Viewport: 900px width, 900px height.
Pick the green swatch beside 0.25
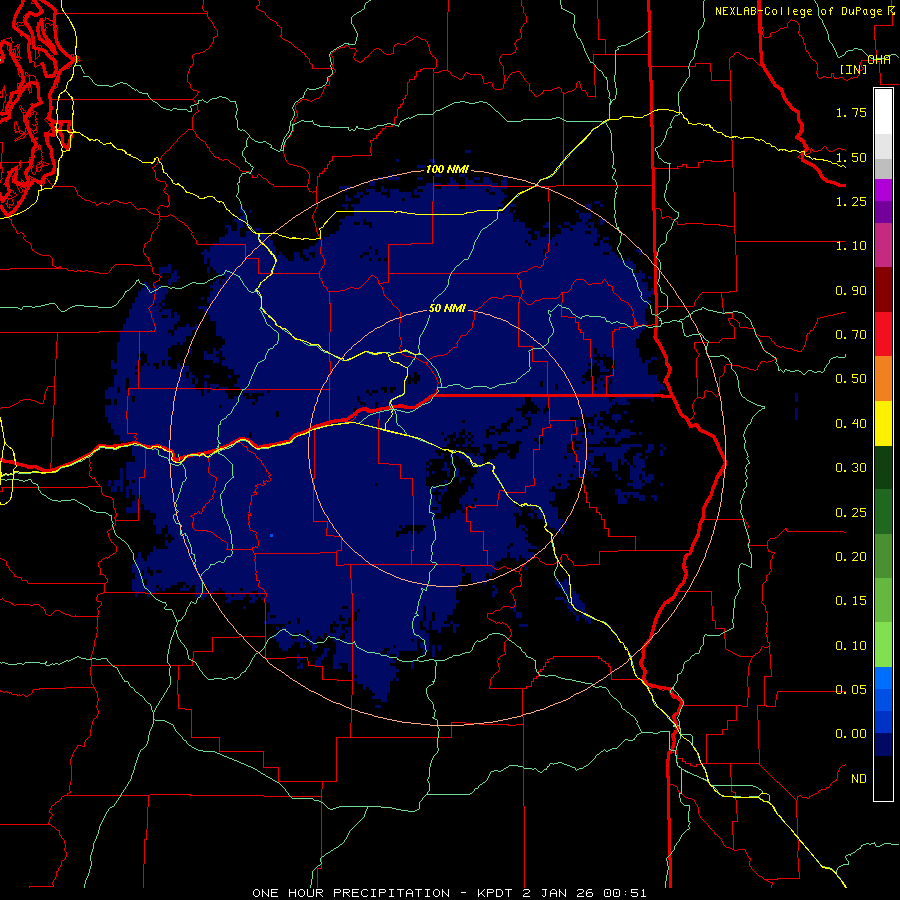(x=883, y=512)
